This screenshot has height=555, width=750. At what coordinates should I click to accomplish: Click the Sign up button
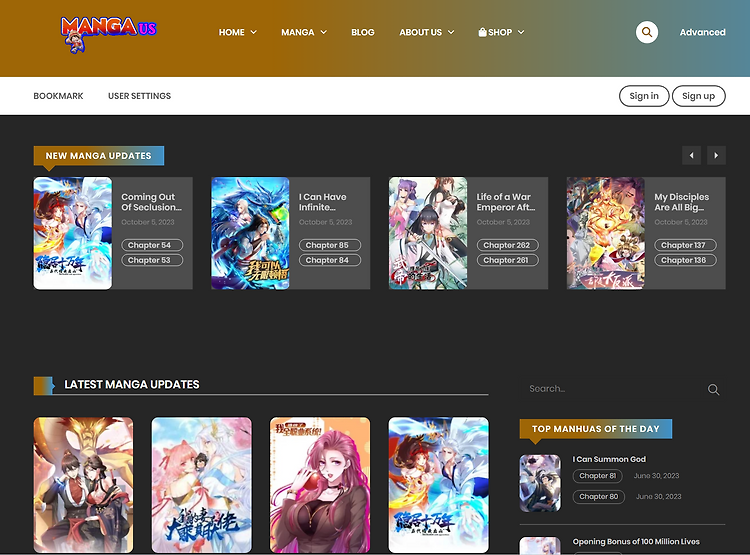coord(698,96)
